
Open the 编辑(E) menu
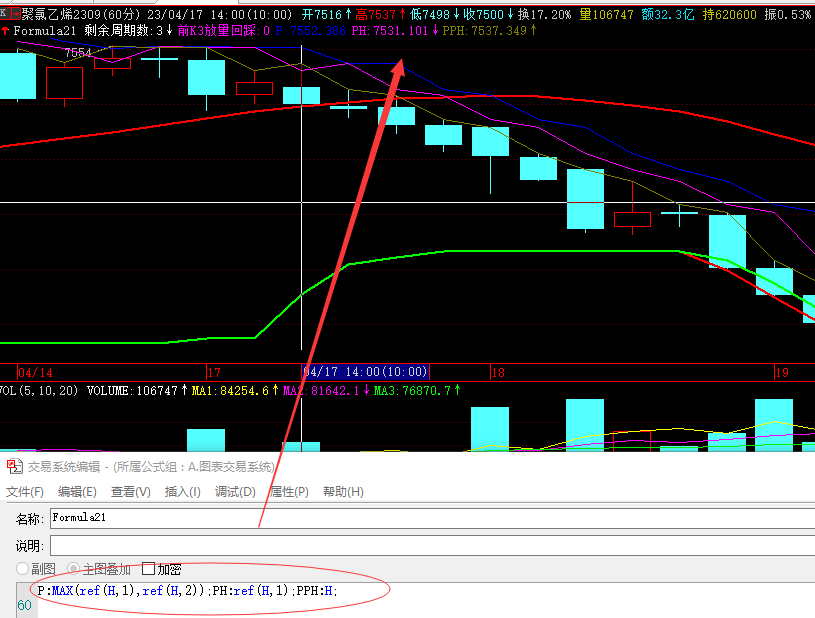77,492
